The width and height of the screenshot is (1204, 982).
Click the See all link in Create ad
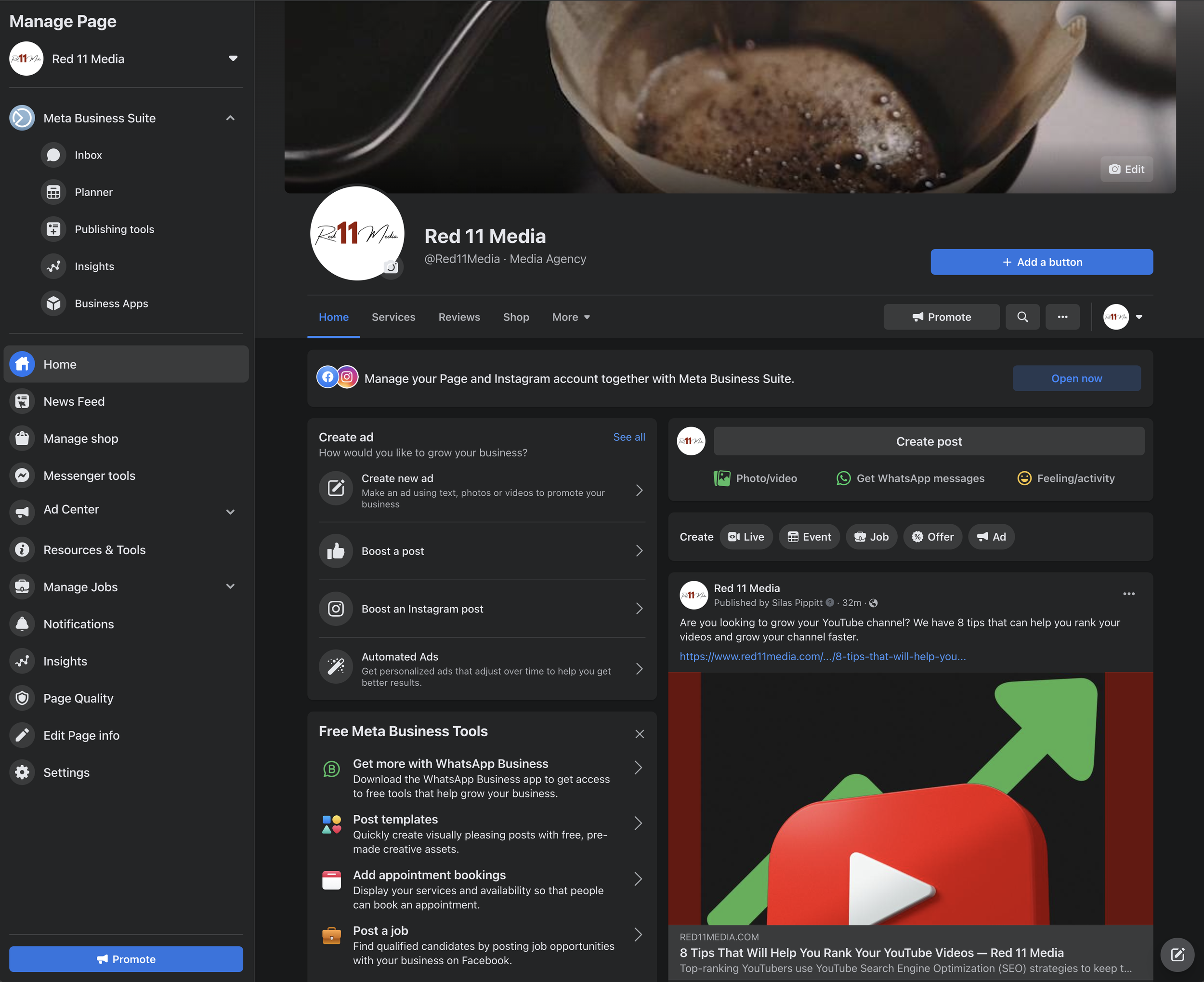pos(628,437)
